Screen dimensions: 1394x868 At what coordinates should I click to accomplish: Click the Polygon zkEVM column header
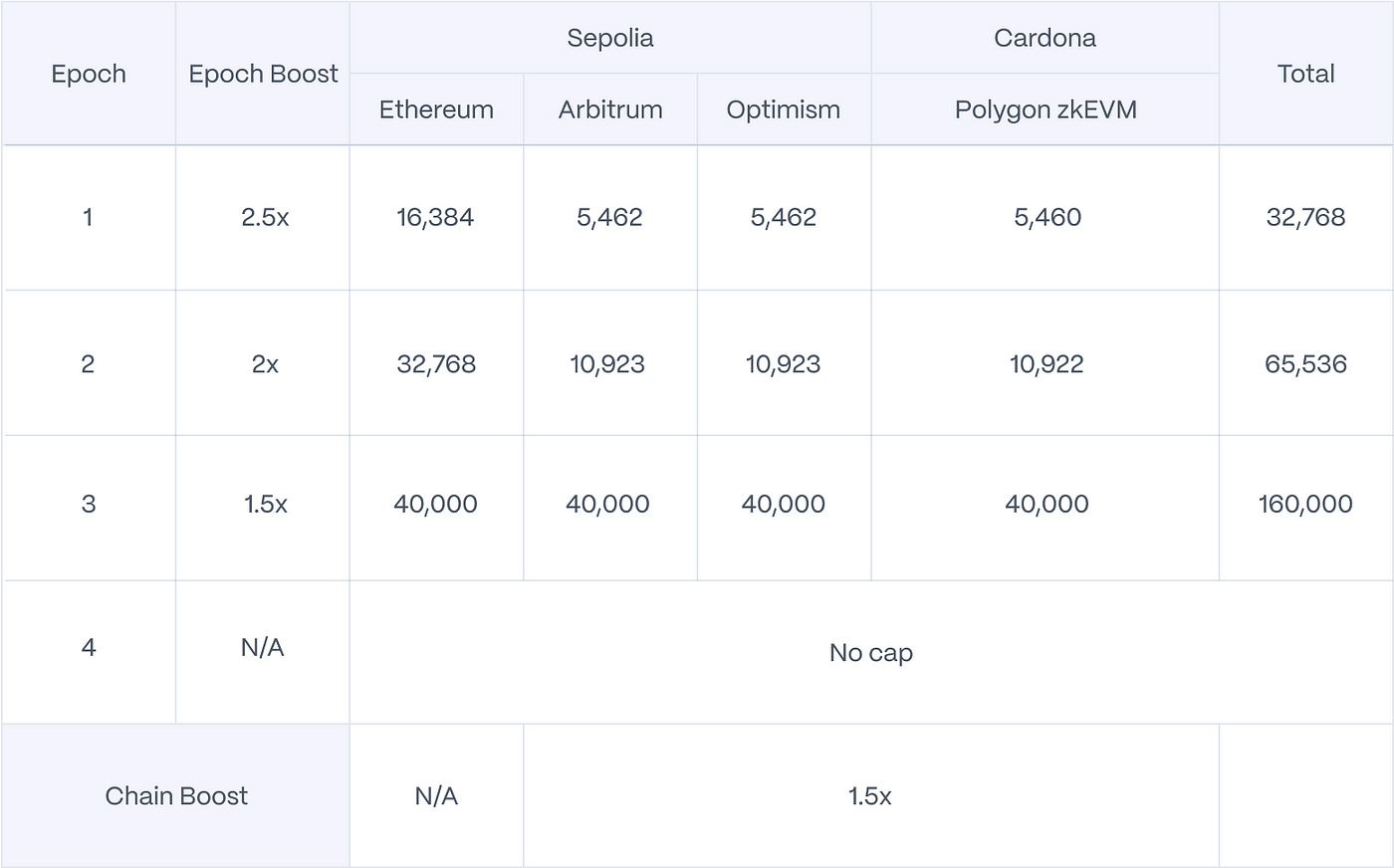tap(1045, 109)
